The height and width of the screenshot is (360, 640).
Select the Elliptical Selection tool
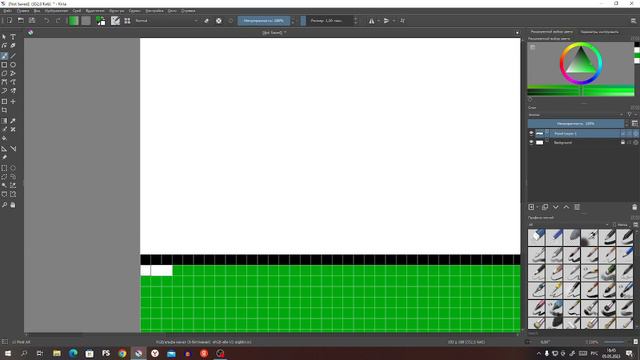point(13,168)
